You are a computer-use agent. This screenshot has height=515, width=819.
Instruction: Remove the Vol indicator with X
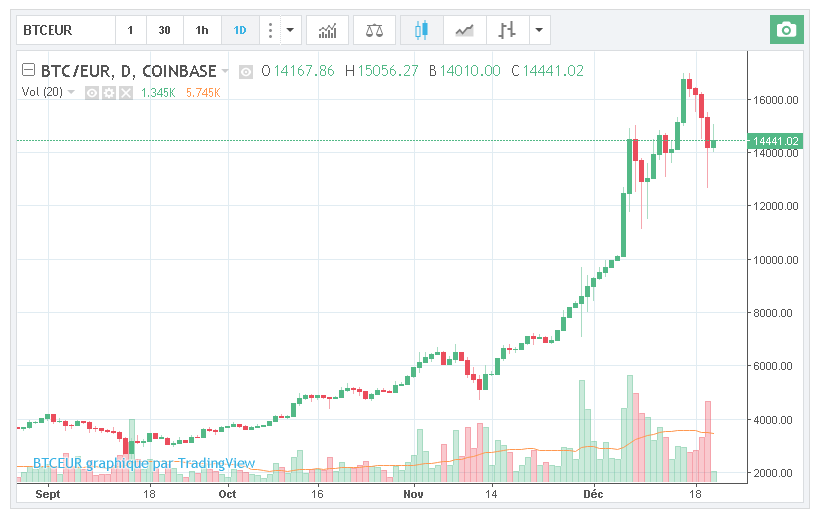click(125, 92)
